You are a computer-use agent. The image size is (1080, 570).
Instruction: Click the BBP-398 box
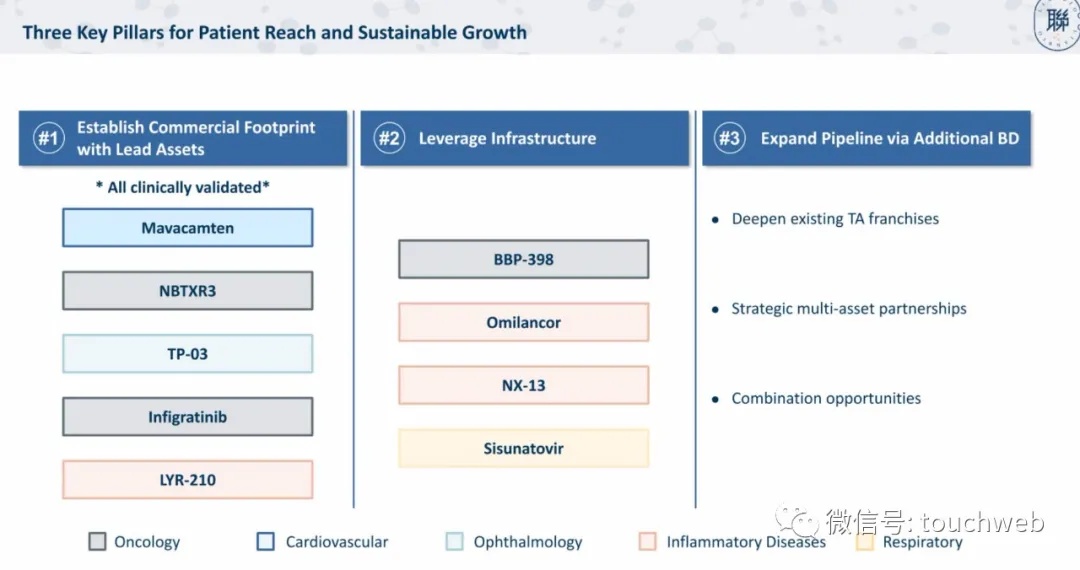tap(523, 260)
